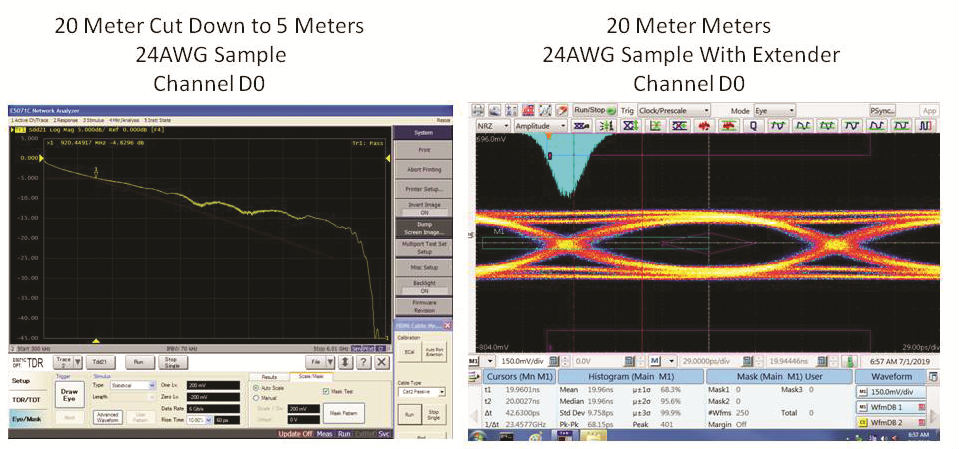Close the TDR panel with the X icon

pyautogui.click(x=381, y=363)
